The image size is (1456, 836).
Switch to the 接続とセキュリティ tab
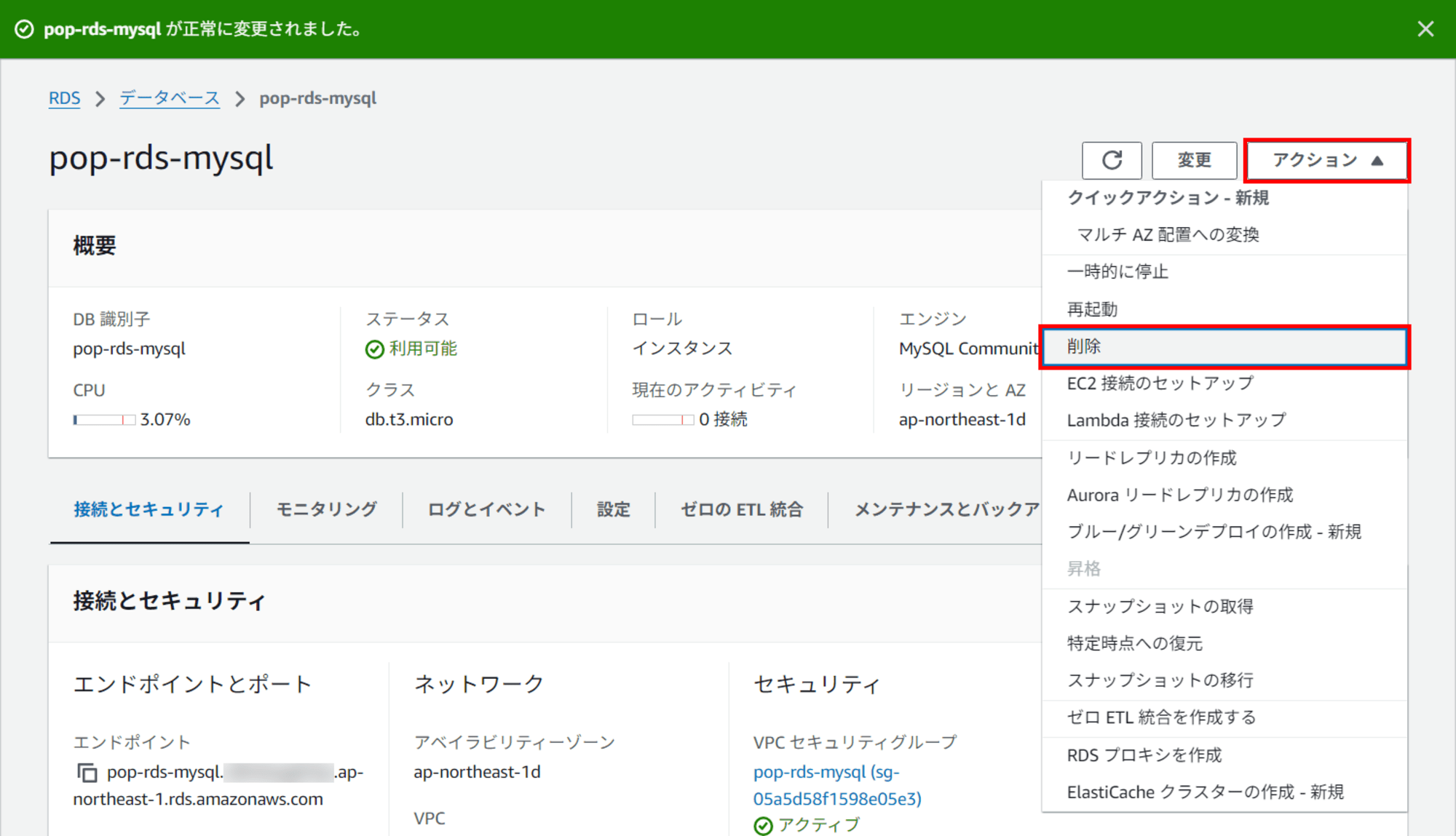point(149,509)
